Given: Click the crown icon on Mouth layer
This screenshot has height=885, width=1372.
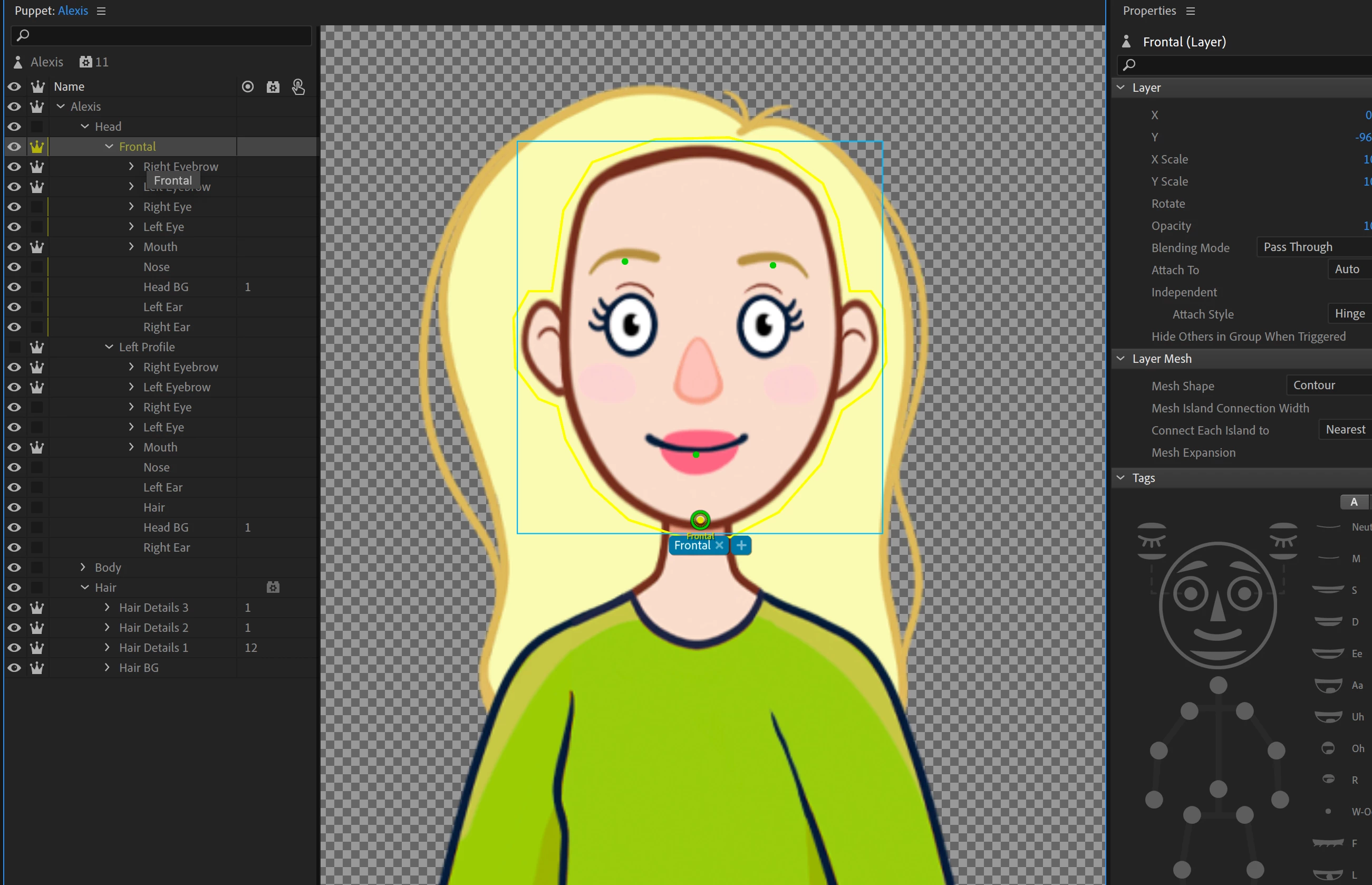Looking at the screenshot, I should (x=37, y=247).
